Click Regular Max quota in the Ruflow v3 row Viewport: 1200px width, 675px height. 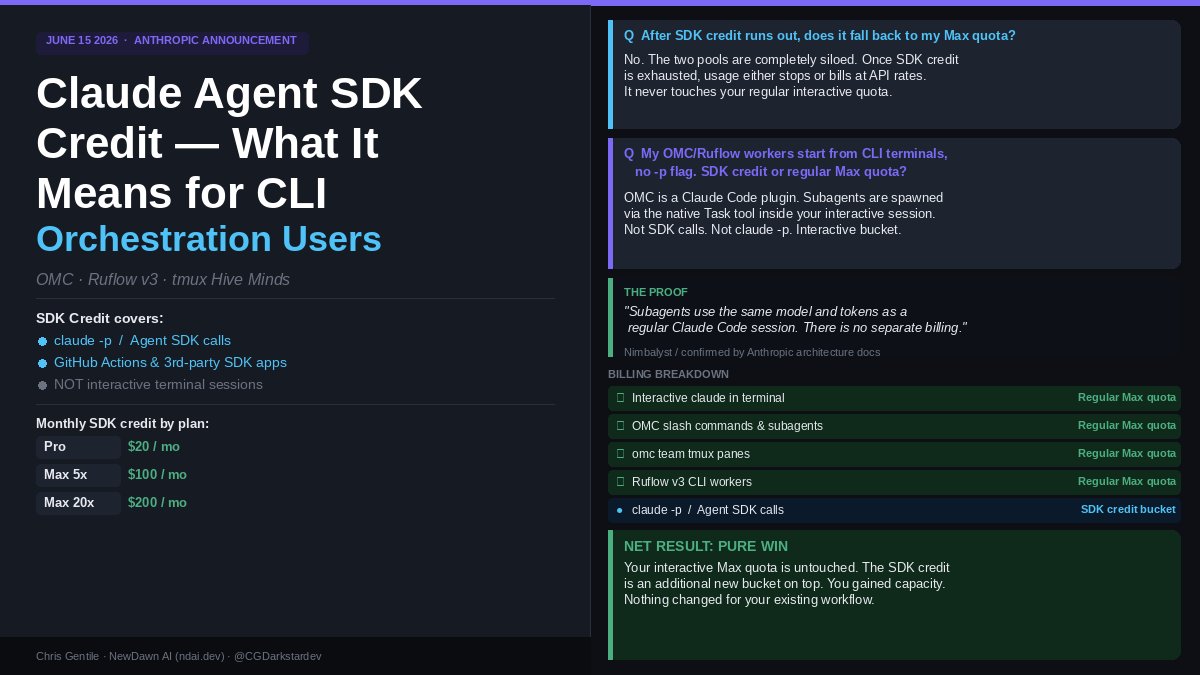1127,482
